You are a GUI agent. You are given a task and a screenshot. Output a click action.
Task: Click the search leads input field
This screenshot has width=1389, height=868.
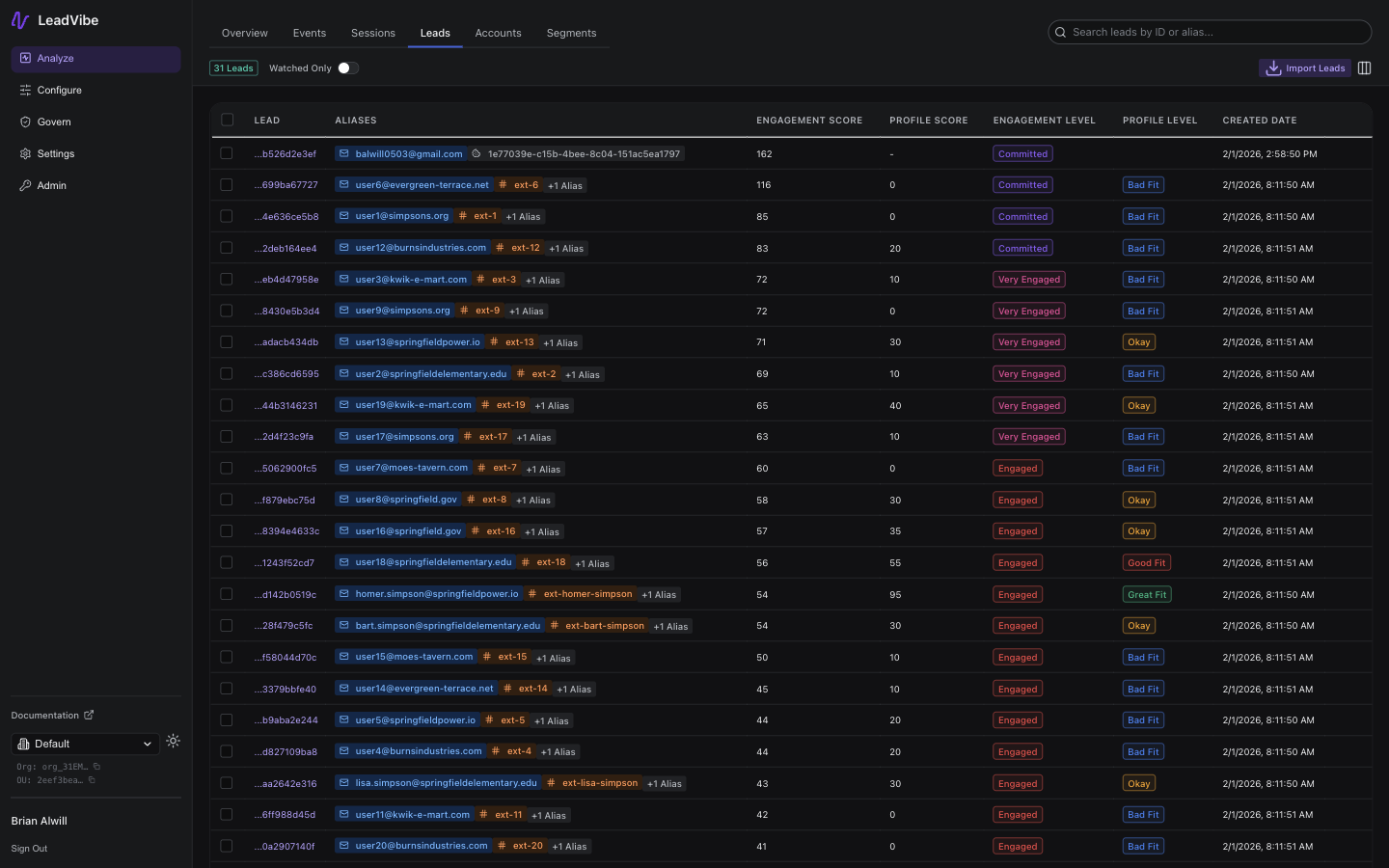pos(1209,32)
